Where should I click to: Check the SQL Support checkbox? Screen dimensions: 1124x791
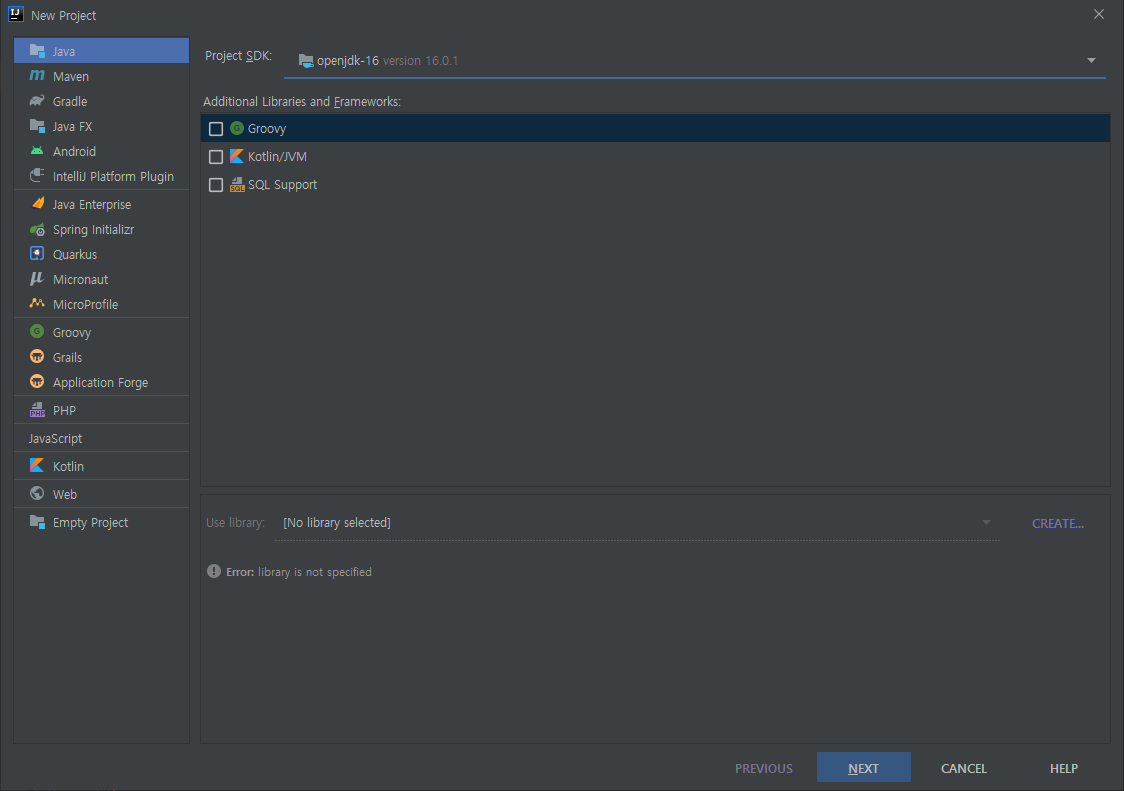pyautogui.click(x=216, y=185)
